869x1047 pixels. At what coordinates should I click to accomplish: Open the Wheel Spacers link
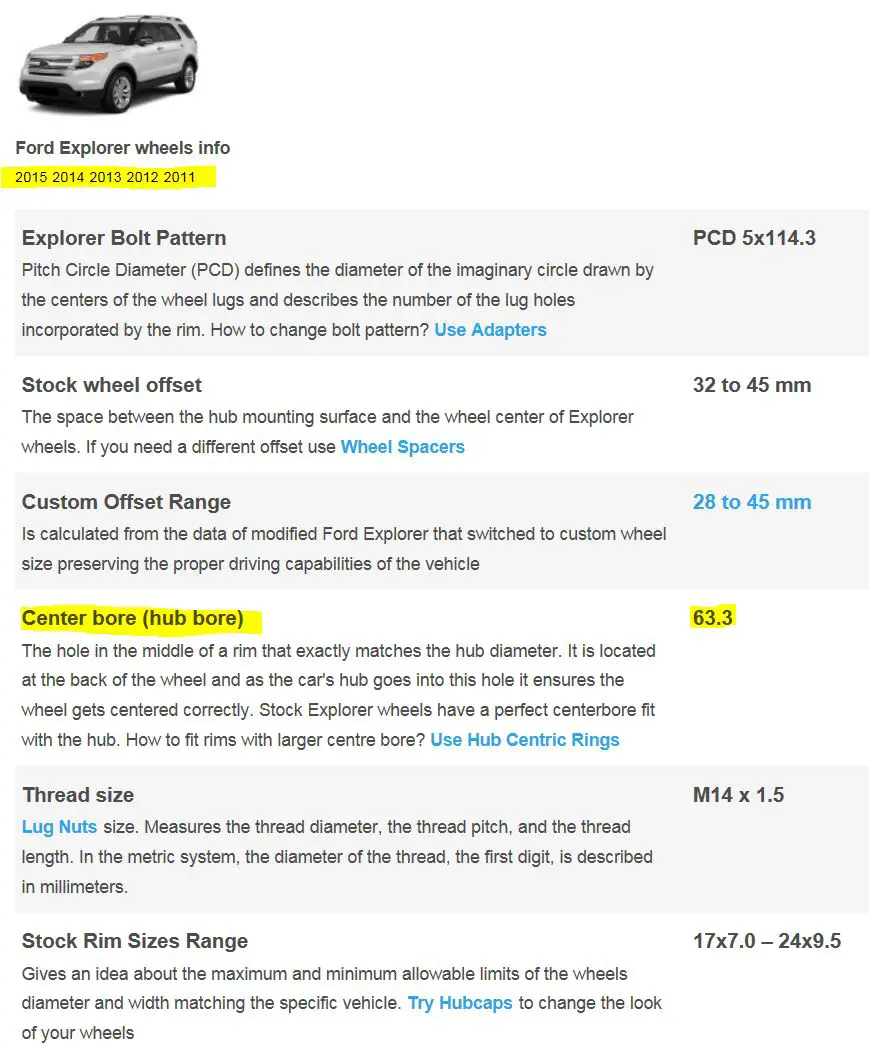[x=402, y=447]
